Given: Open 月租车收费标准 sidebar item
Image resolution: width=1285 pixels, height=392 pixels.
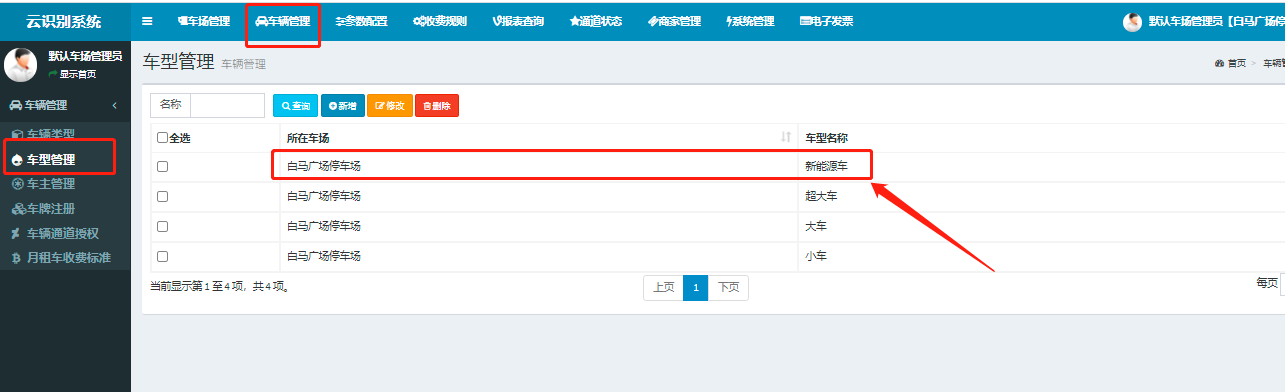Looking at the screenshot, I should pyautogui.click(x=61, y=258).
